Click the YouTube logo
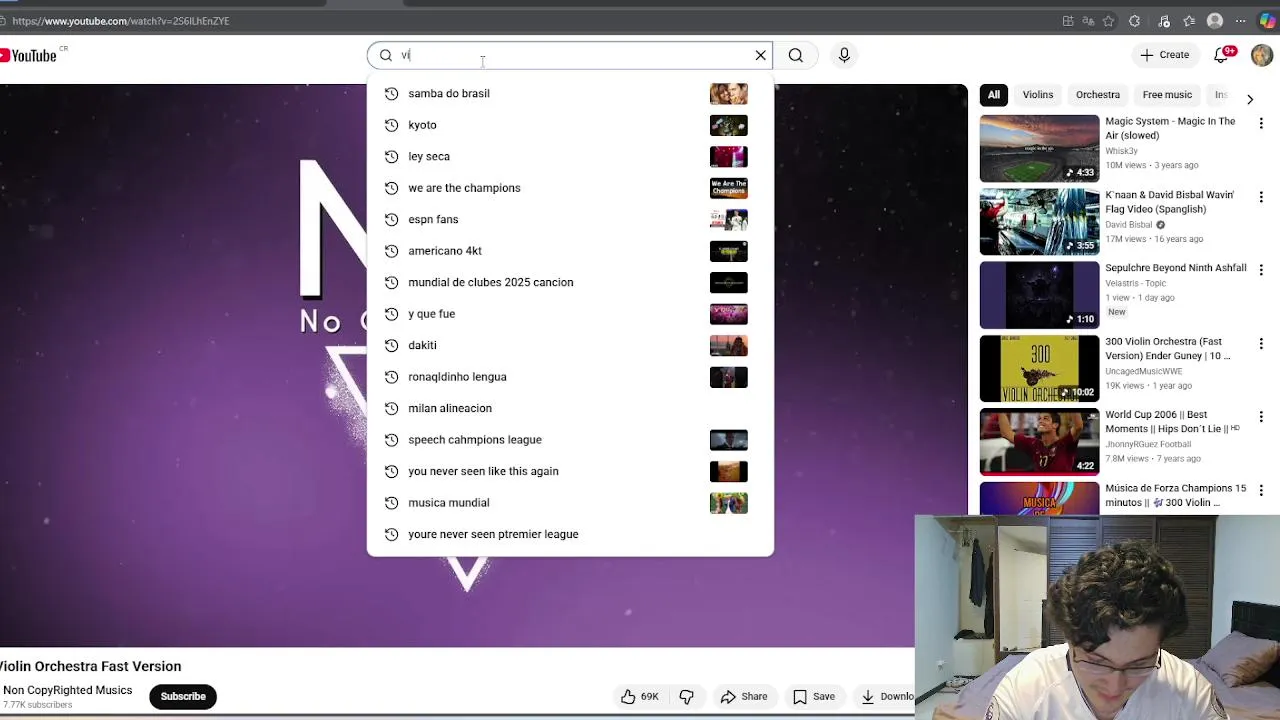This screenshot has height=720, width=1280. [29, 56]
